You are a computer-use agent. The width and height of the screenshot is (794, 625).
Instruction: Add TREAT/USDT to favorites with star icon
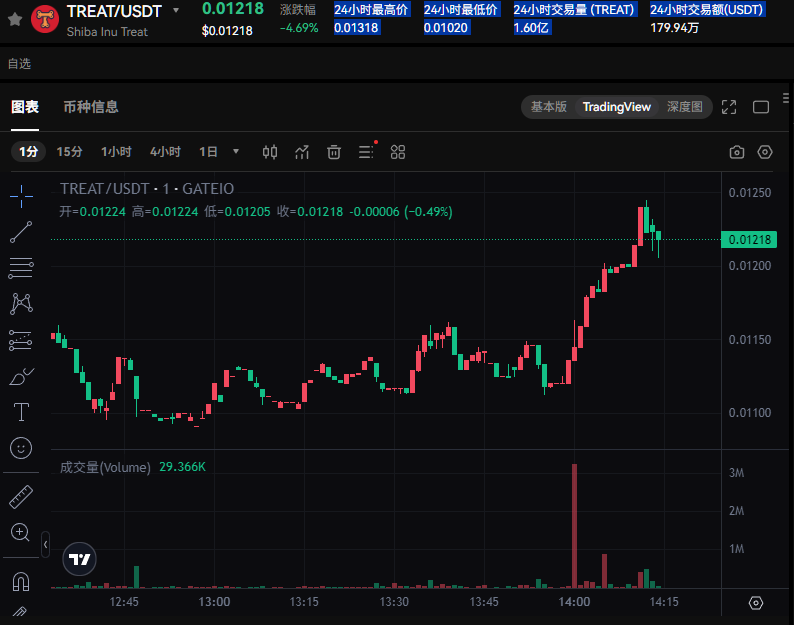15,20
